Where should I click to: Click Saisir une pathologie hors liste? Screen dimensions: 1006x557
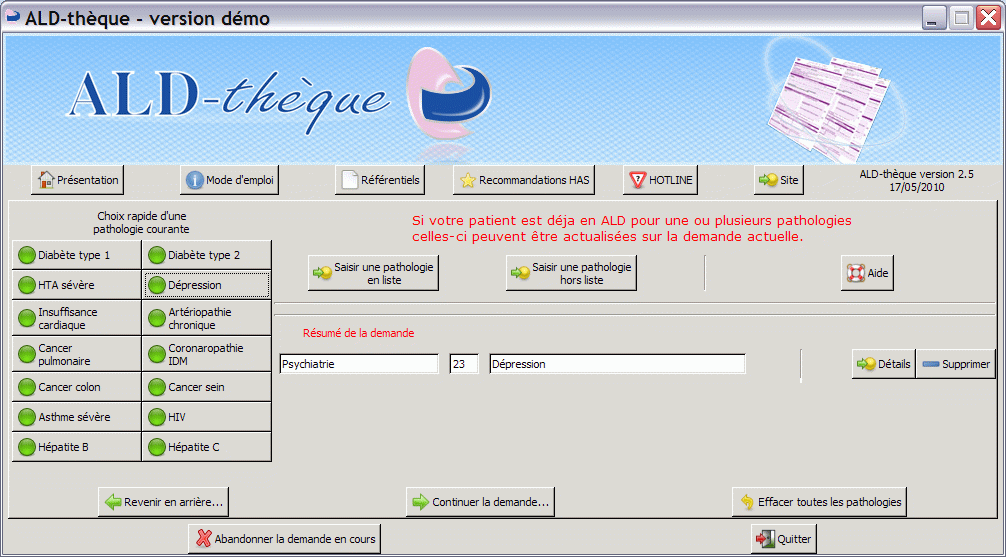(x=571, y=273)
